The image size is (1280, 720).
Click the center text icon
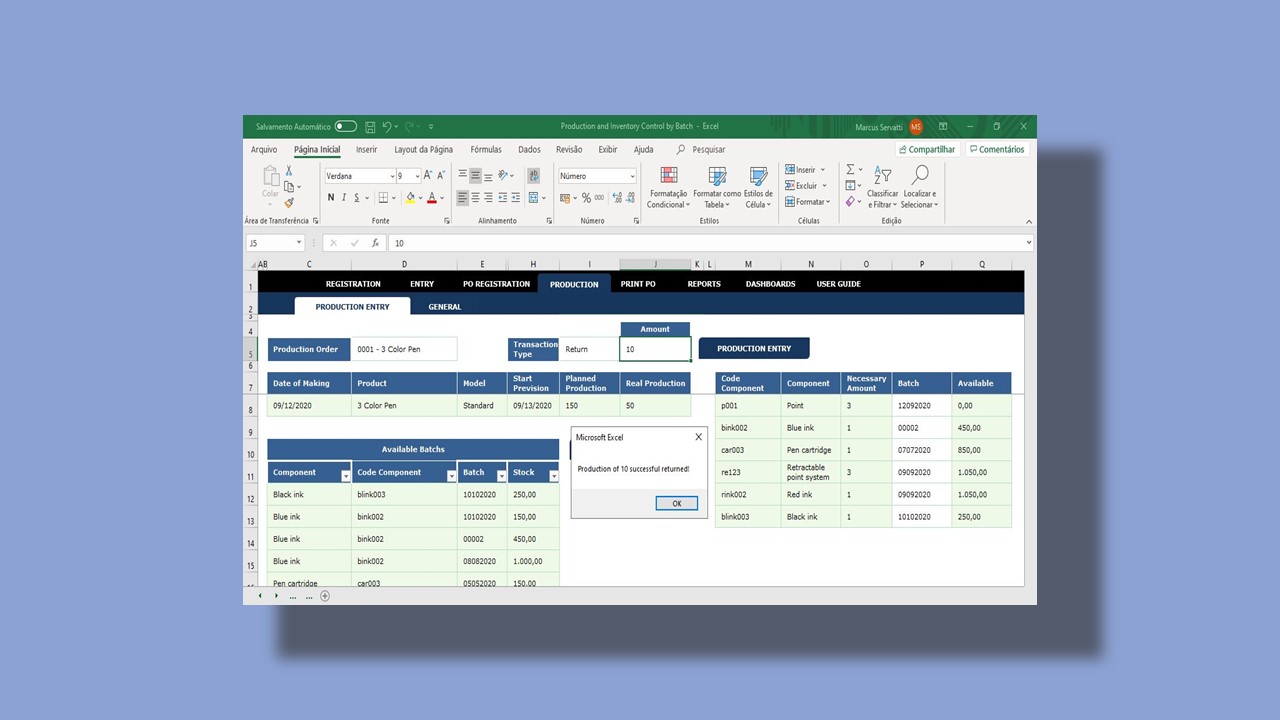pos(476,198)
